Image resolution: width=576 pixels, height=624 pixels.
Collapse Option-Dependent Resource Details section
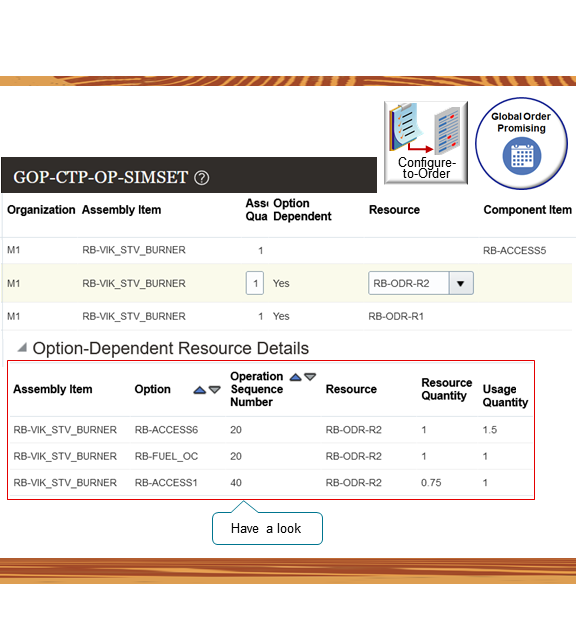(22, 347)
